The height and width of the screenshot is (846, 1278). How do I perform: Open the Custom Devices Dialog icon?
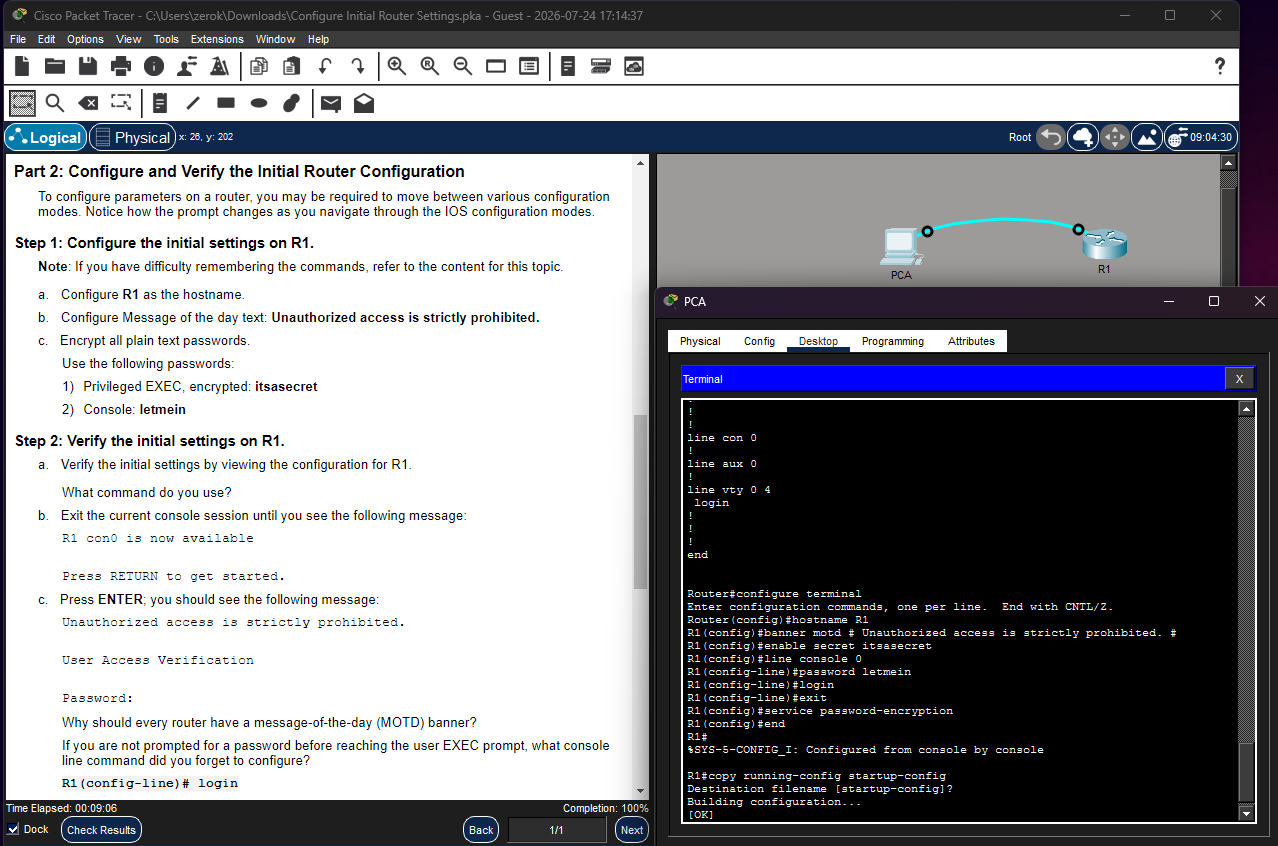point(568,66)
